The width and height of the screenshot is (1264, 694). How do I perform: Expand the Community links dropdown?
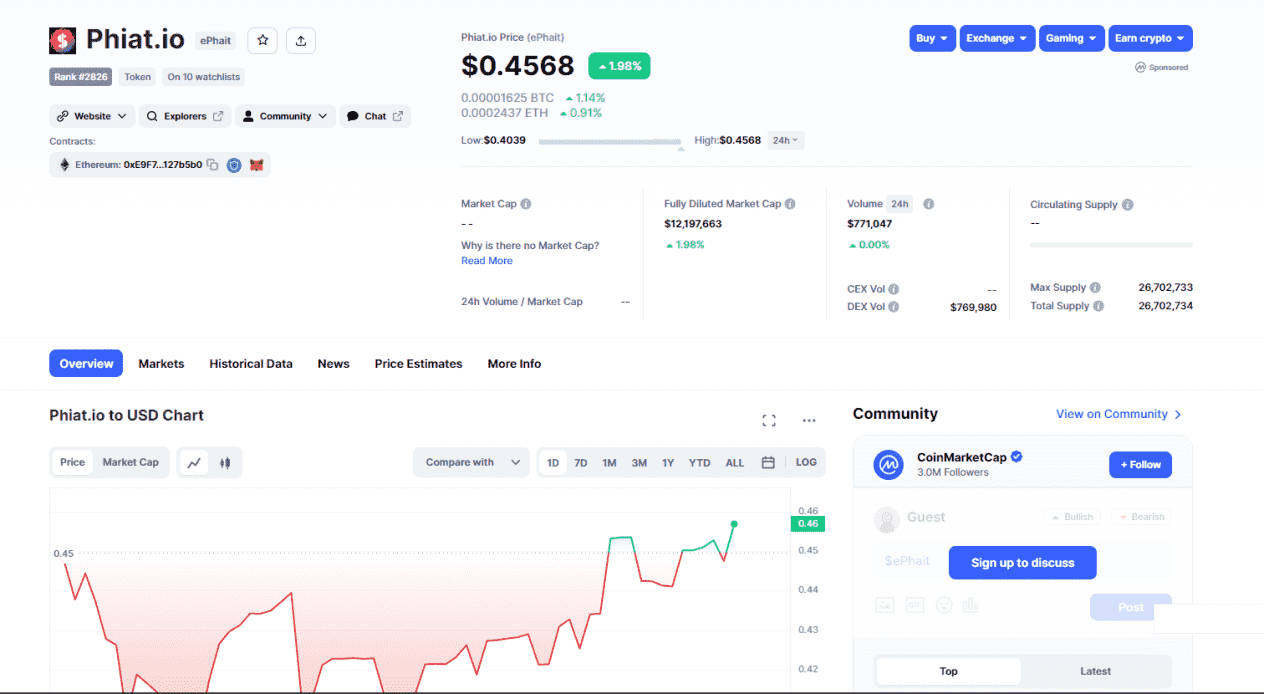pos(285,116)
